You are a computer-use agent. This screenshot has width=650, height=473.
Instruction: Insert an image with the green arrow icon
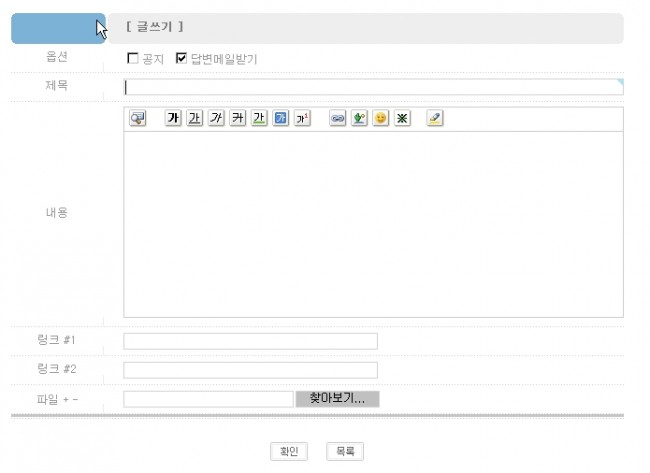tap(359, 118)
